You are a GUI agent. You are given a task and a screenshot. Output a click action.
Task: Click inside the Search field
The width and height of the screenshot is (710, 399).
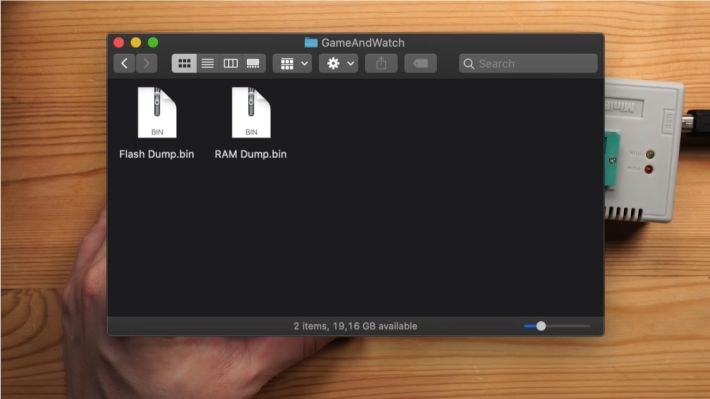pyautogui.click(x=528, y=63)
